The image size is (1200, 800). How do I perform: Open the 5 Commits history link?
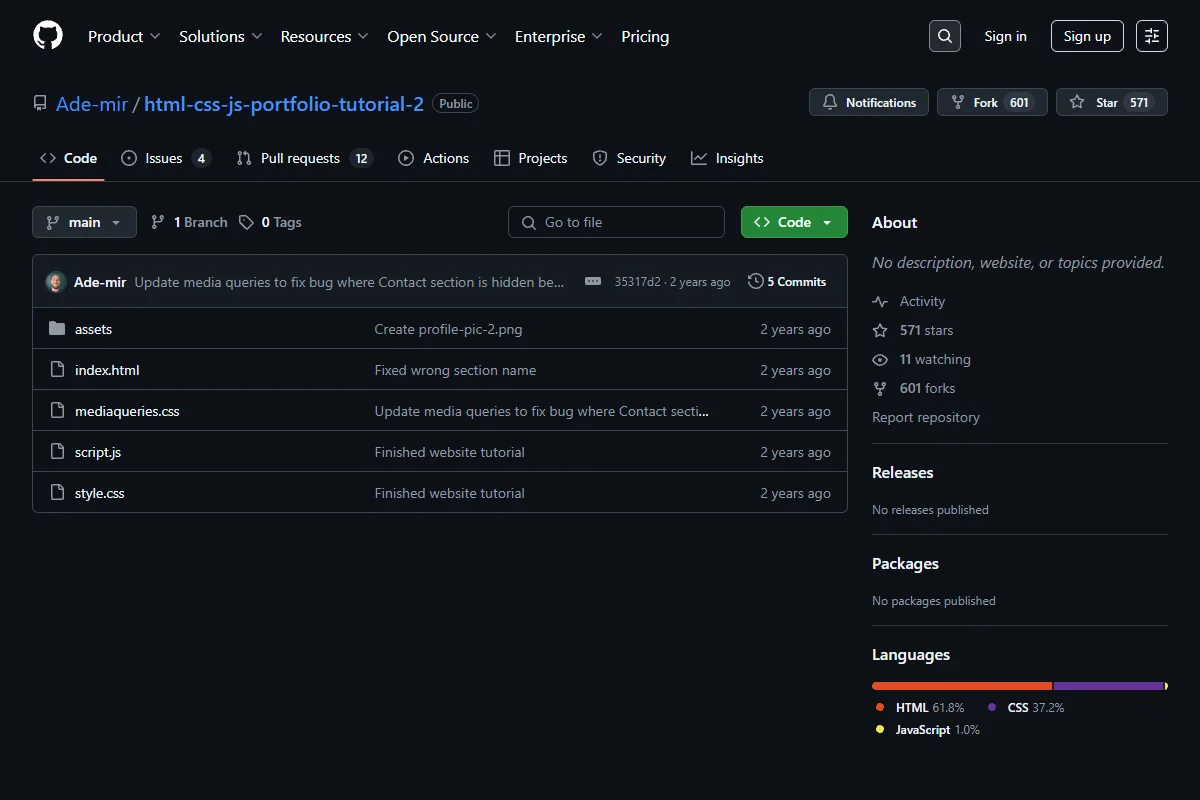coord(787,282)
